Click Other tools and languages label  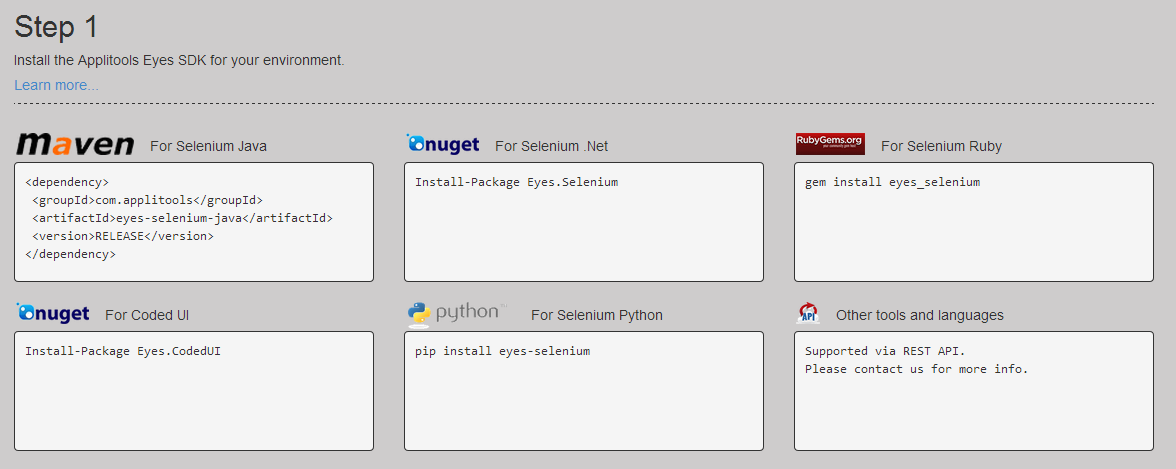tap(920, 315)
